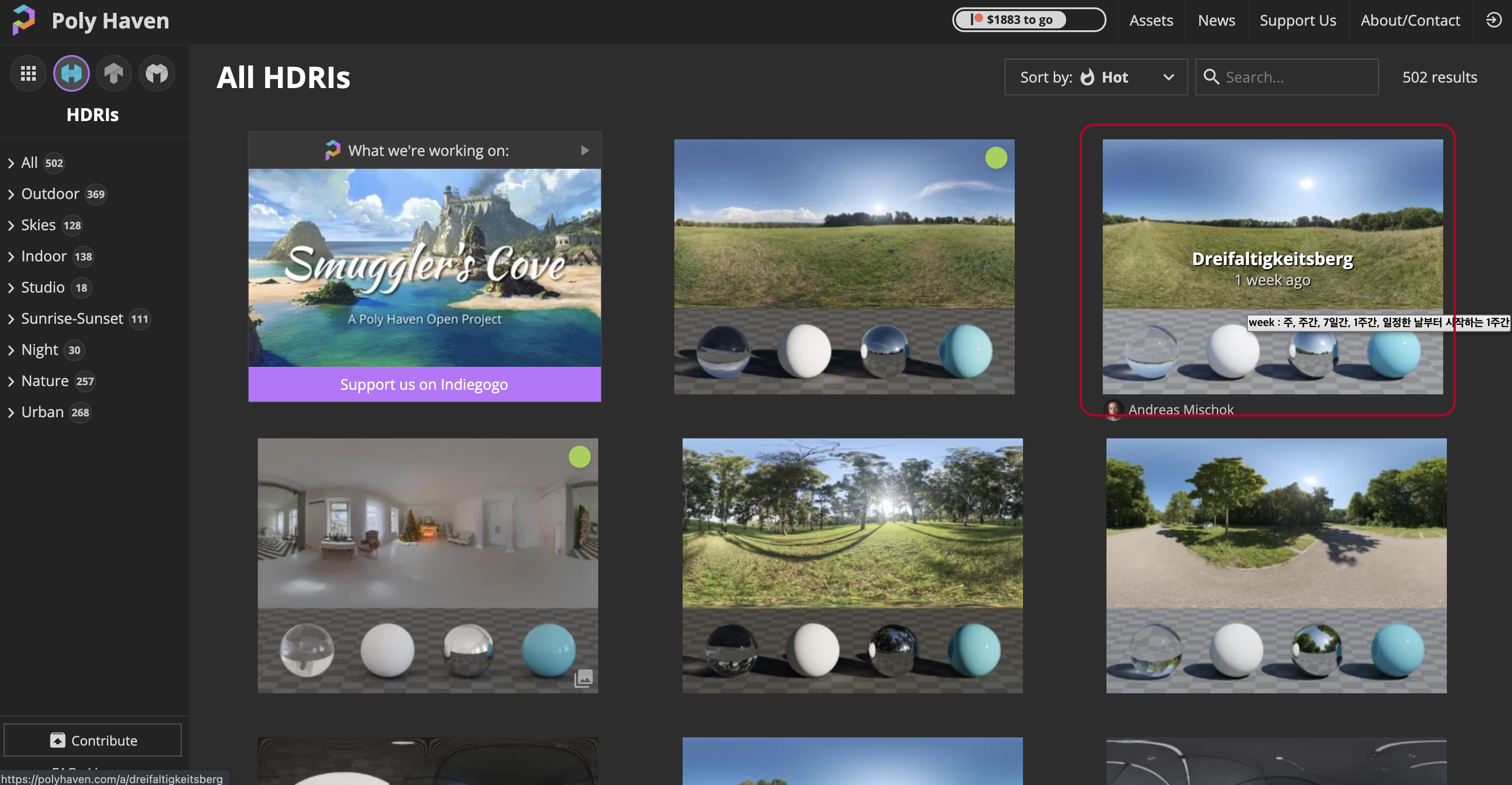The height and width of the screenshot is (785, 1512).
Task: Click the play arrow beside 'What we're working on'
Action: pyautogui.click(x=584, y=150)
